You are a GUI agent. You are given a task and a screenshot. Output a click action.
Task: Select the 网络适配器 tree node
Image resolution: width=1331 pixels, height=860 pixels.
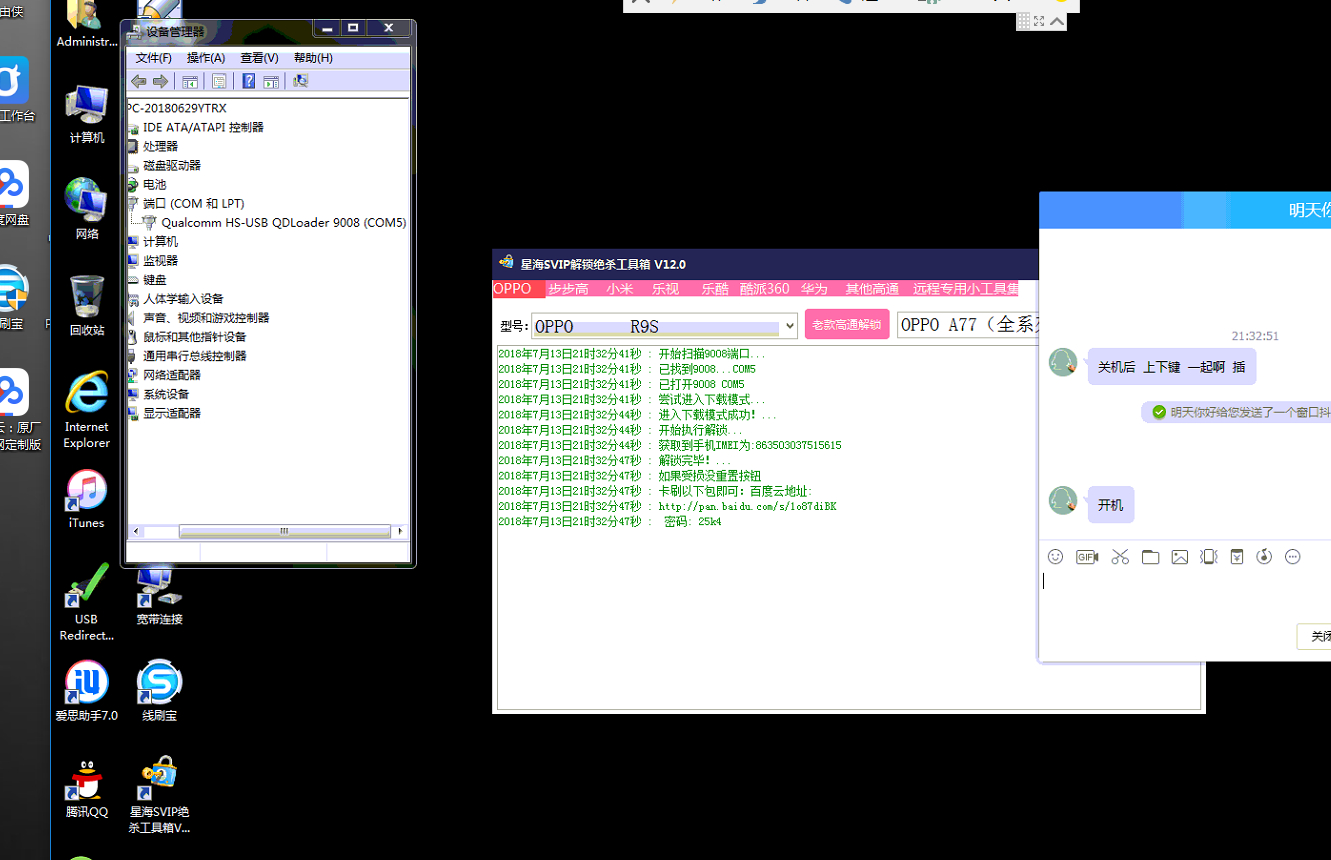pos(172,374)
